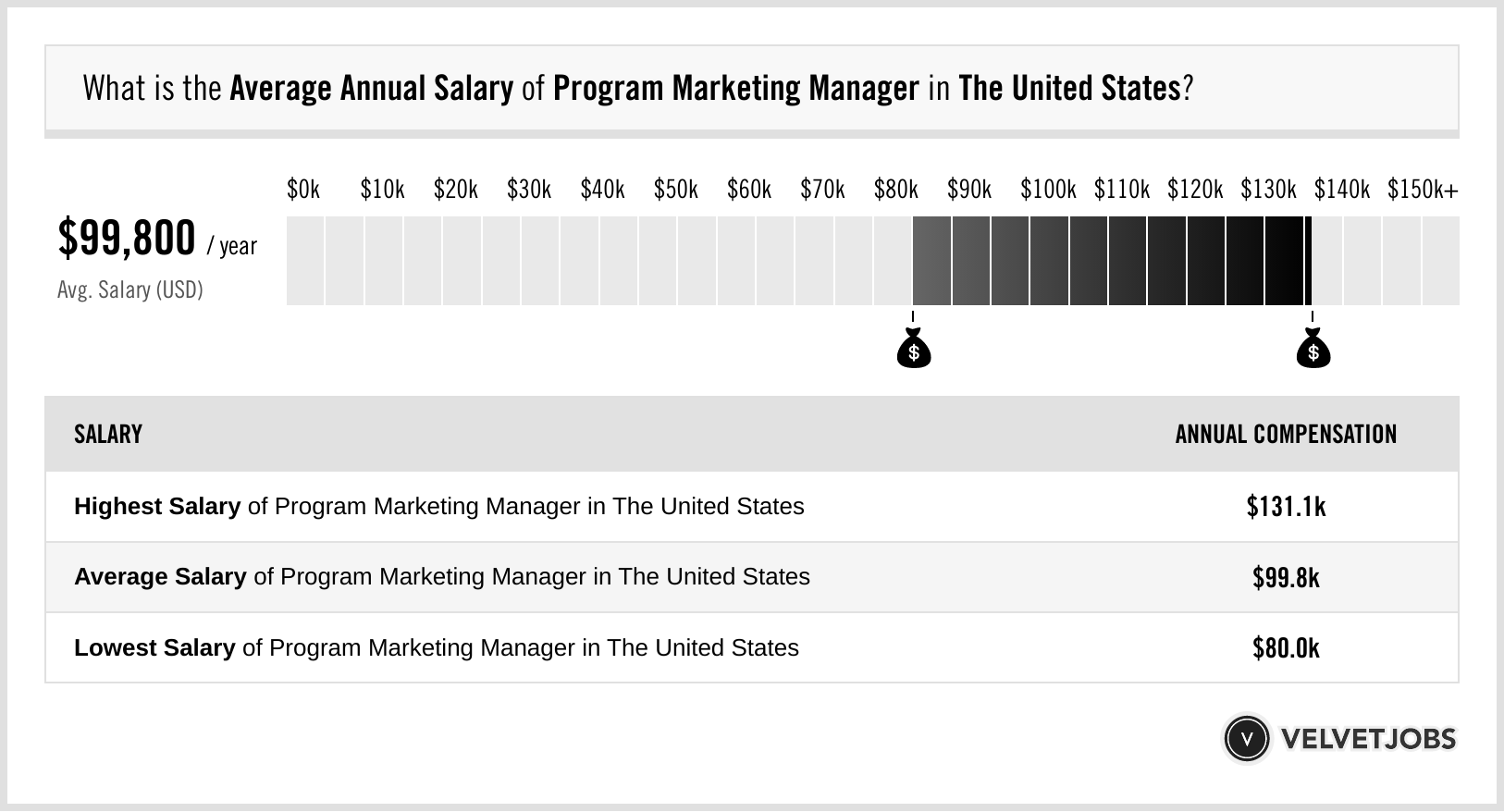This screenshot has width=1504, height=812.
Task: Click the $100k scale label
Action: 1048,190
